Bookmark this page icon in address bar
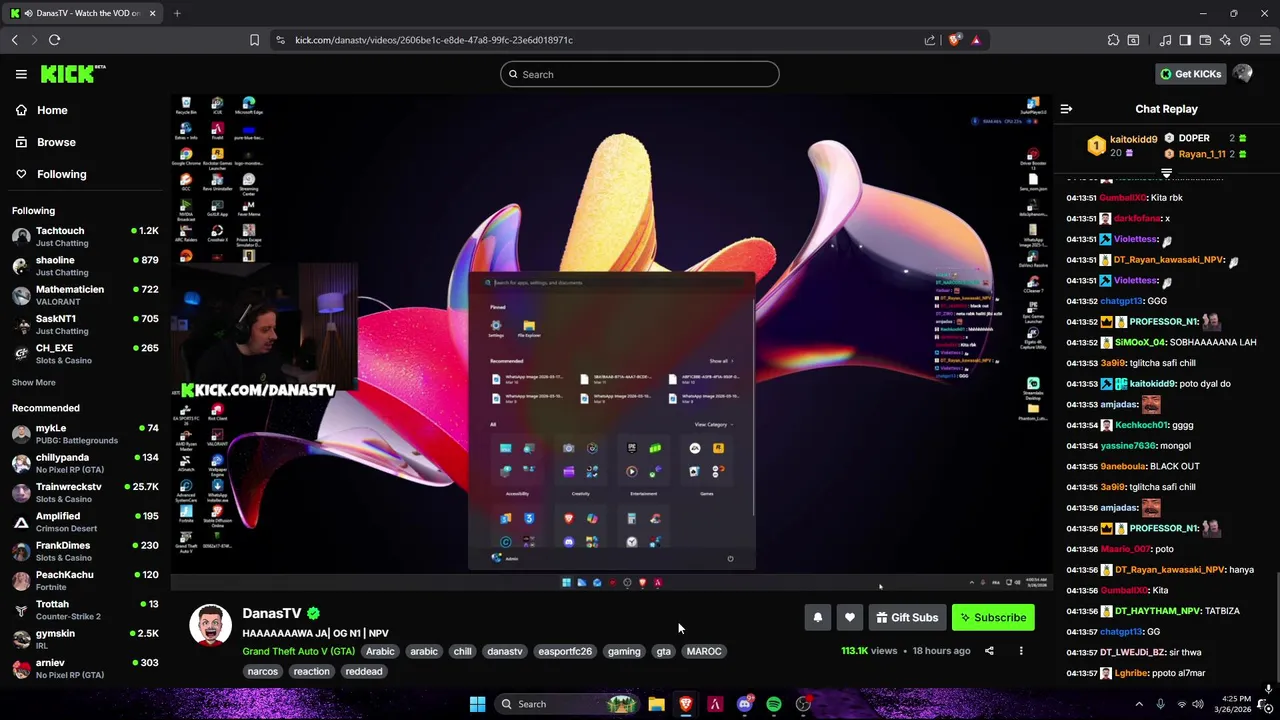1280x720 pixels. pyautogui.click(x=254, y=40)
